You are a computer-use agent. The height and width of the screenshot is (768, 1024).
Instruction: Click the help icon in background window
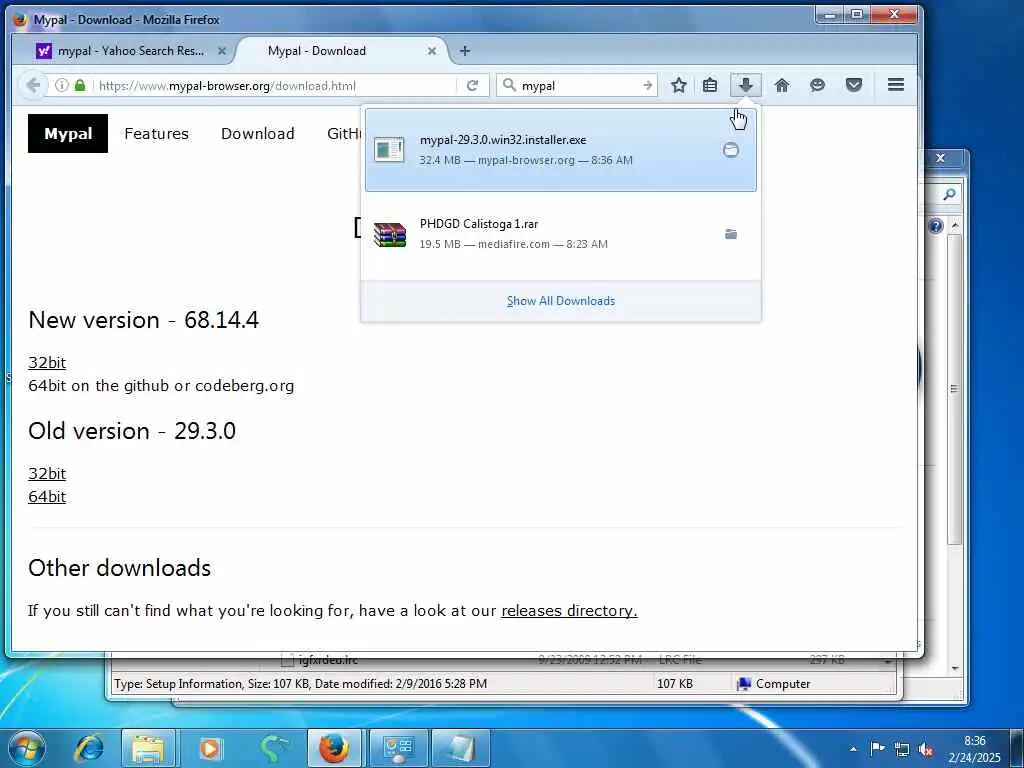coord(935,226)
